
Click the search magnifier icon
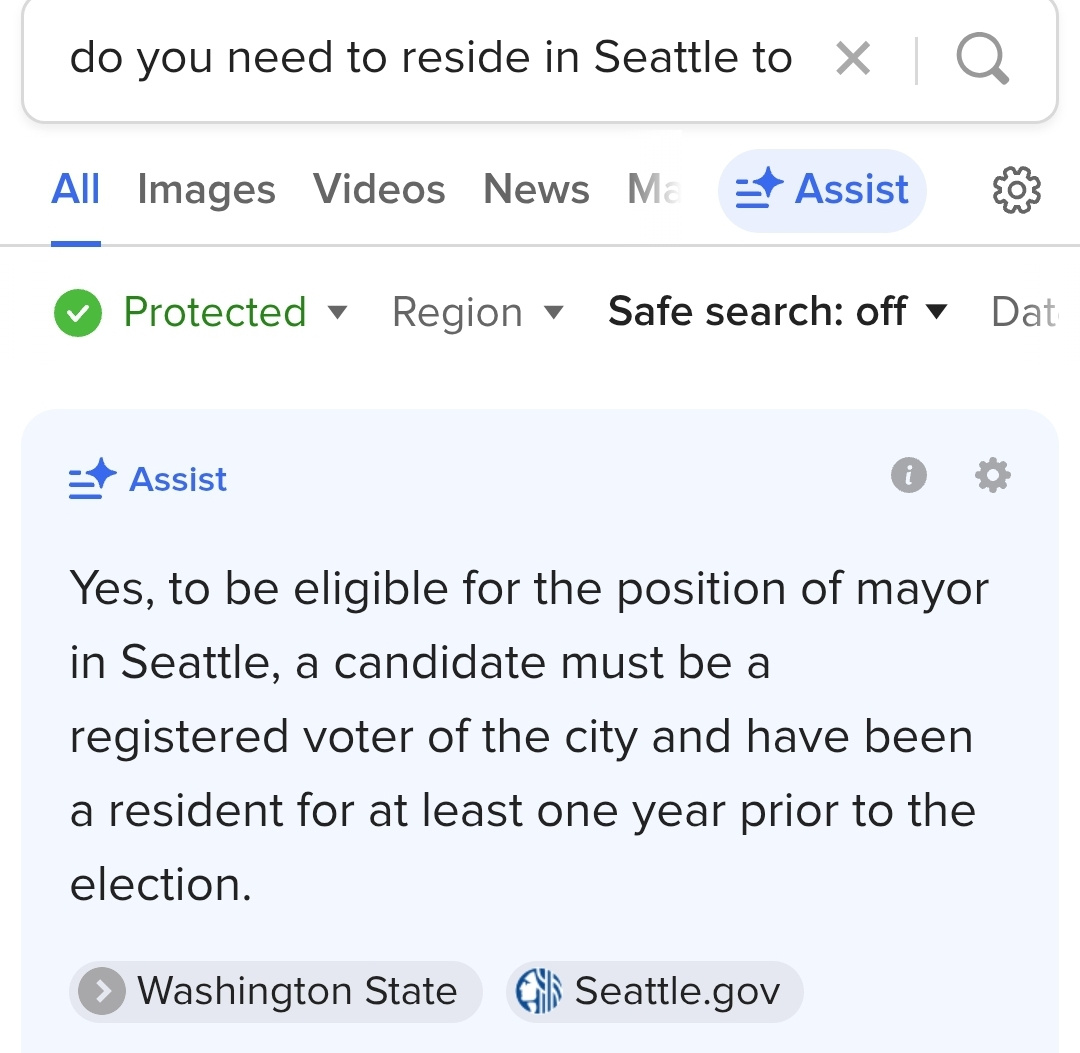tap(982, 58)
